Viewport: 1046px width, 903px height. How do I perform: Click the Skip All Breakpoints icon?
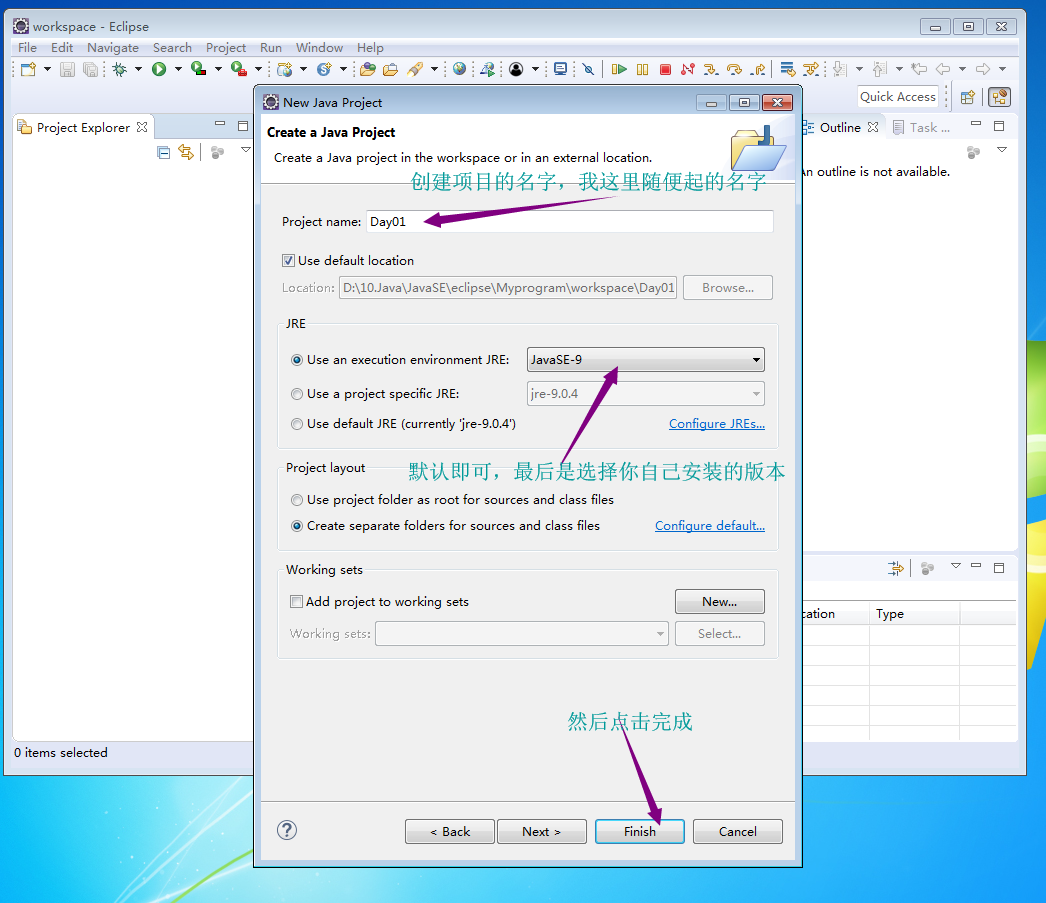588,69
